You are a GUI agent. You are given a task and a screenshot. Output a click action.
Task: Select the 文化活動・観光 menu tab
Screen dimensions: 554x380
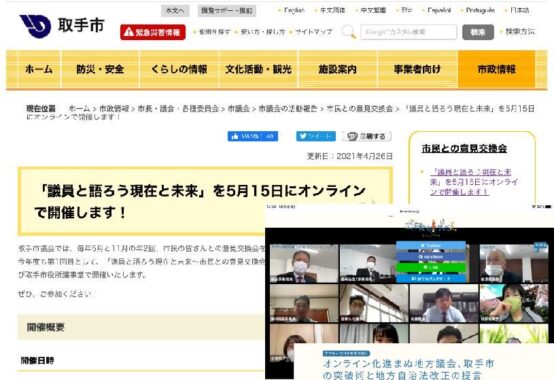(259, 69)
